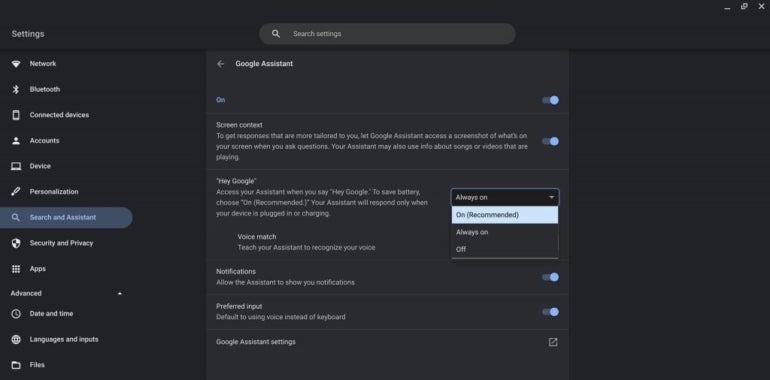Screen dimensions: 770x380
Task: Open Connected devices section
Action: pyautogui.click(x=66, y=115)
